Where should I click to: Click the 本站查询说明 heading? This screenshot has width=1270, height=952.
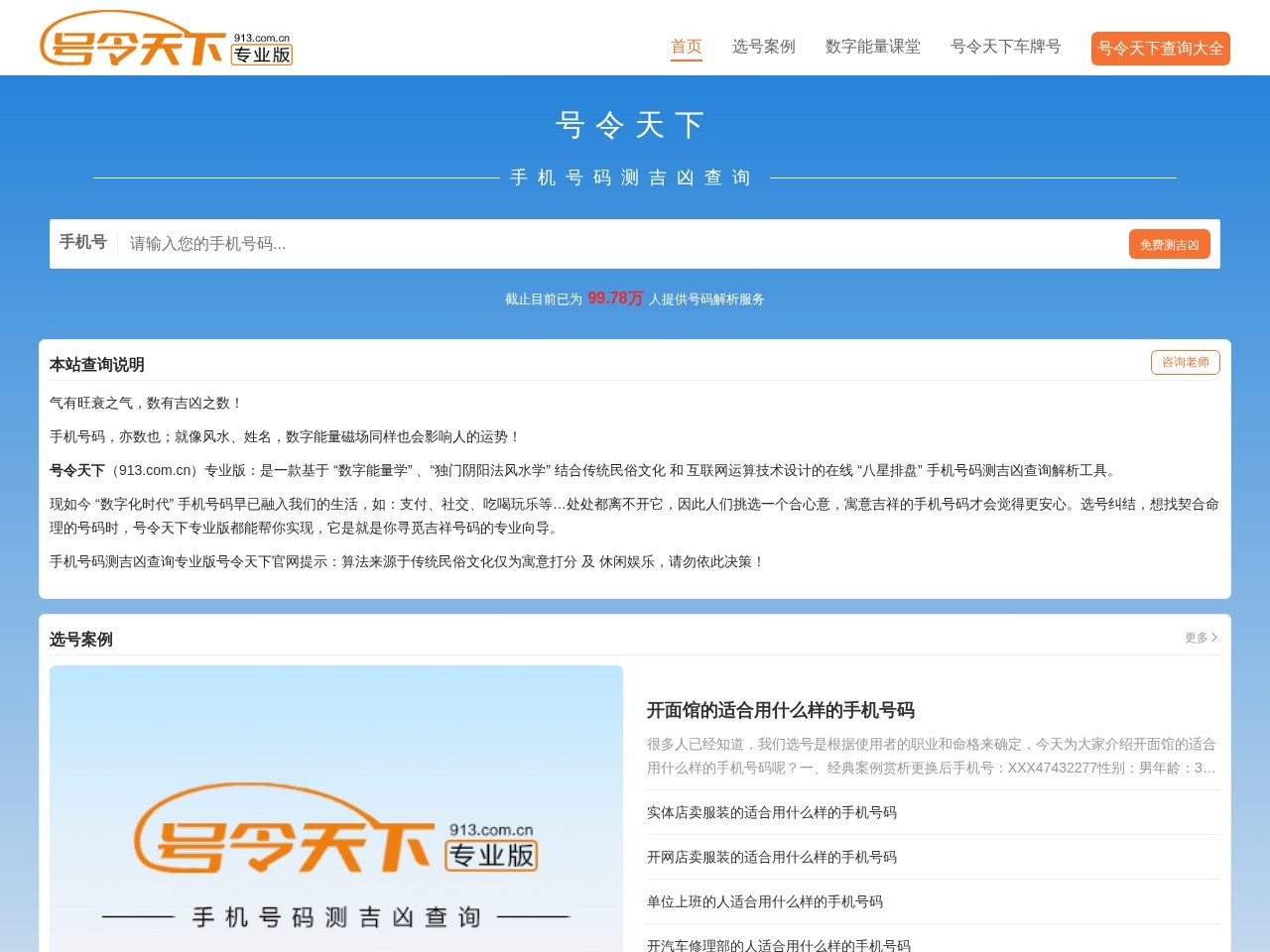(97, 364)
